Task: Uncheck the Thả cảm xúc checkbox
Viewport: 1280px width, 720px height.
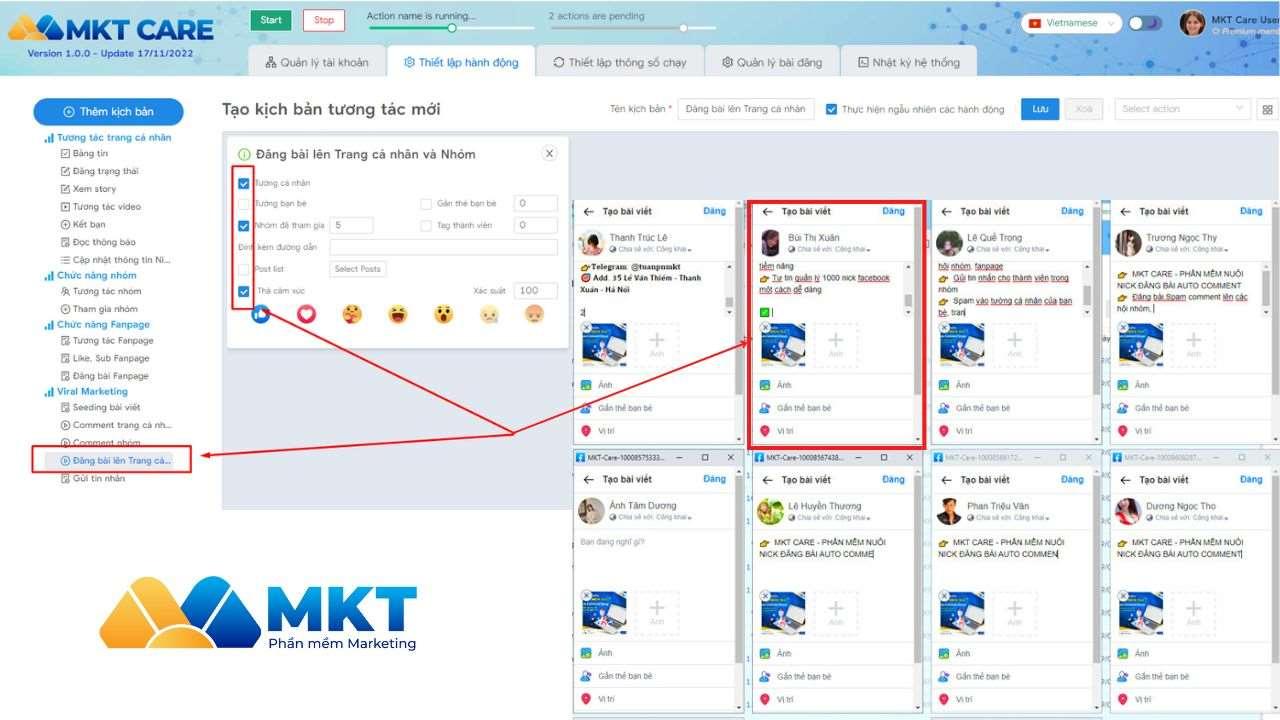Action: point(244,291)
